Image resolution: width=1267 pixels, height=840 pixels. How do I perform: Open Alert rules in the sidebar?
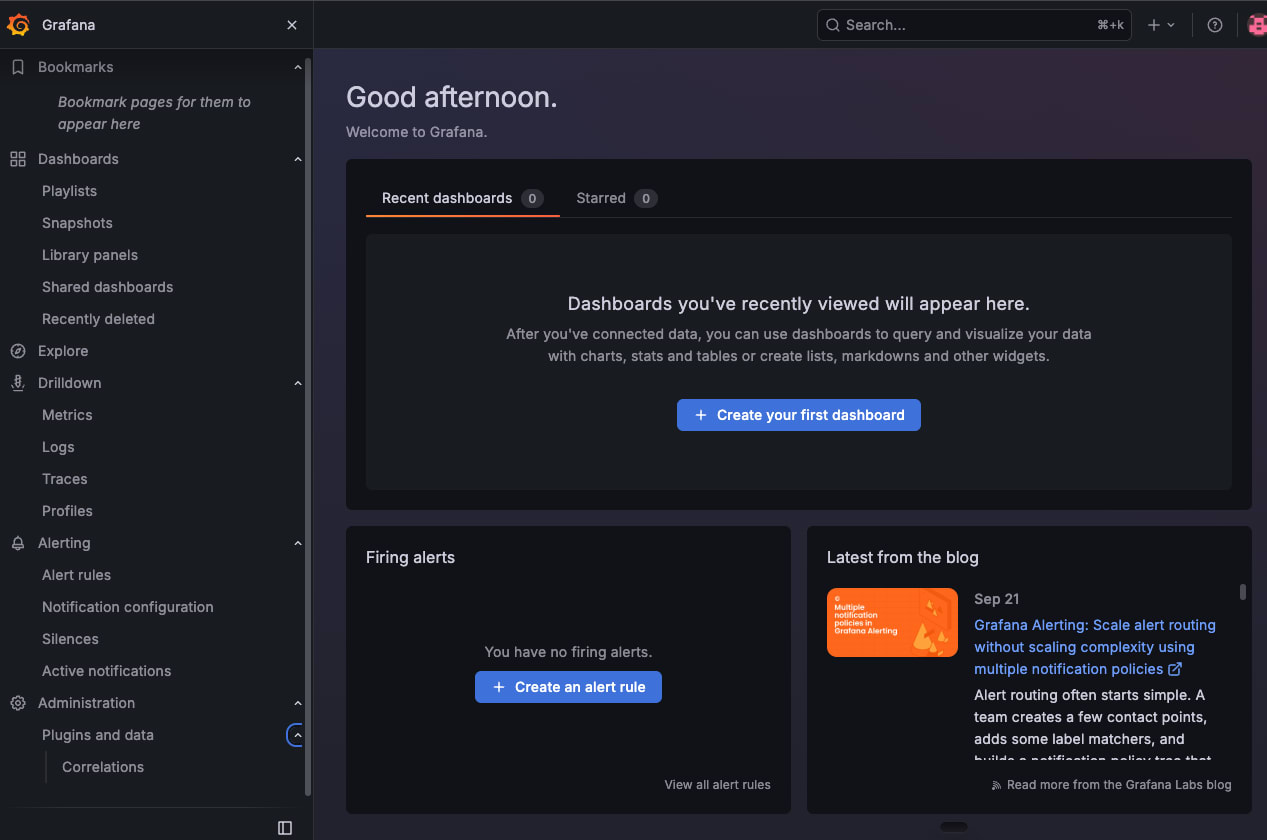[x=76, y=575]
